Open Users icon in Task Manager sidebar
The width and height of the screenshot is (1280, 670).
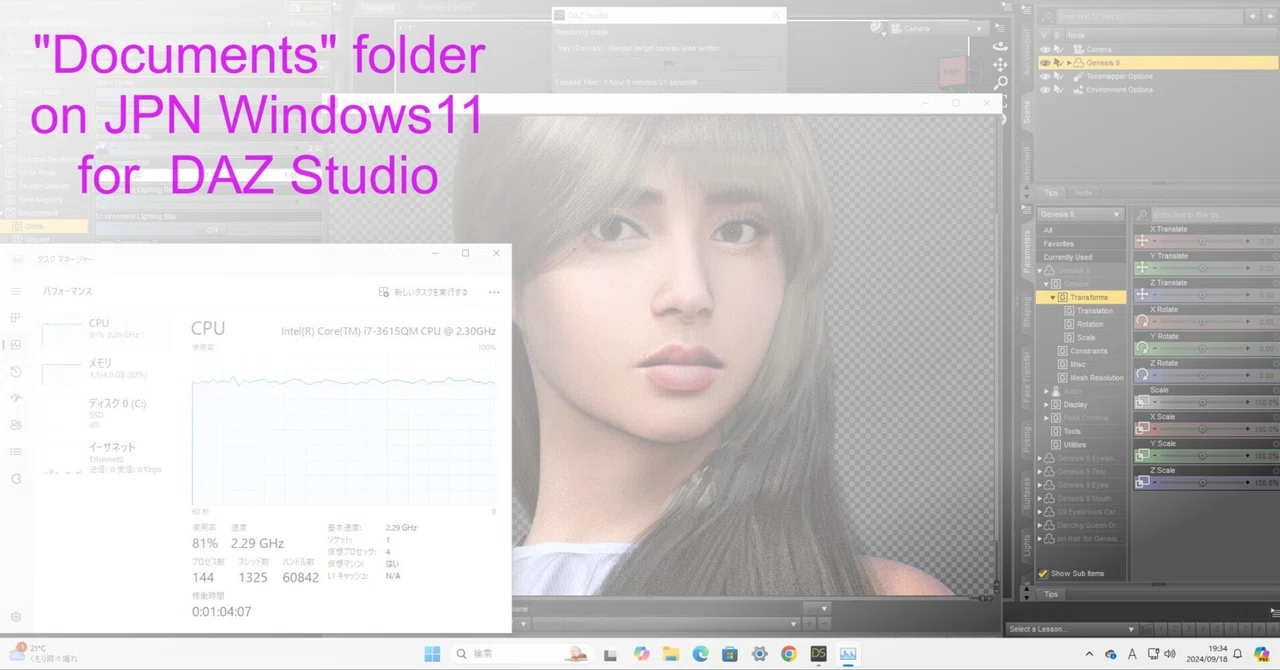(x=16, y=425)
